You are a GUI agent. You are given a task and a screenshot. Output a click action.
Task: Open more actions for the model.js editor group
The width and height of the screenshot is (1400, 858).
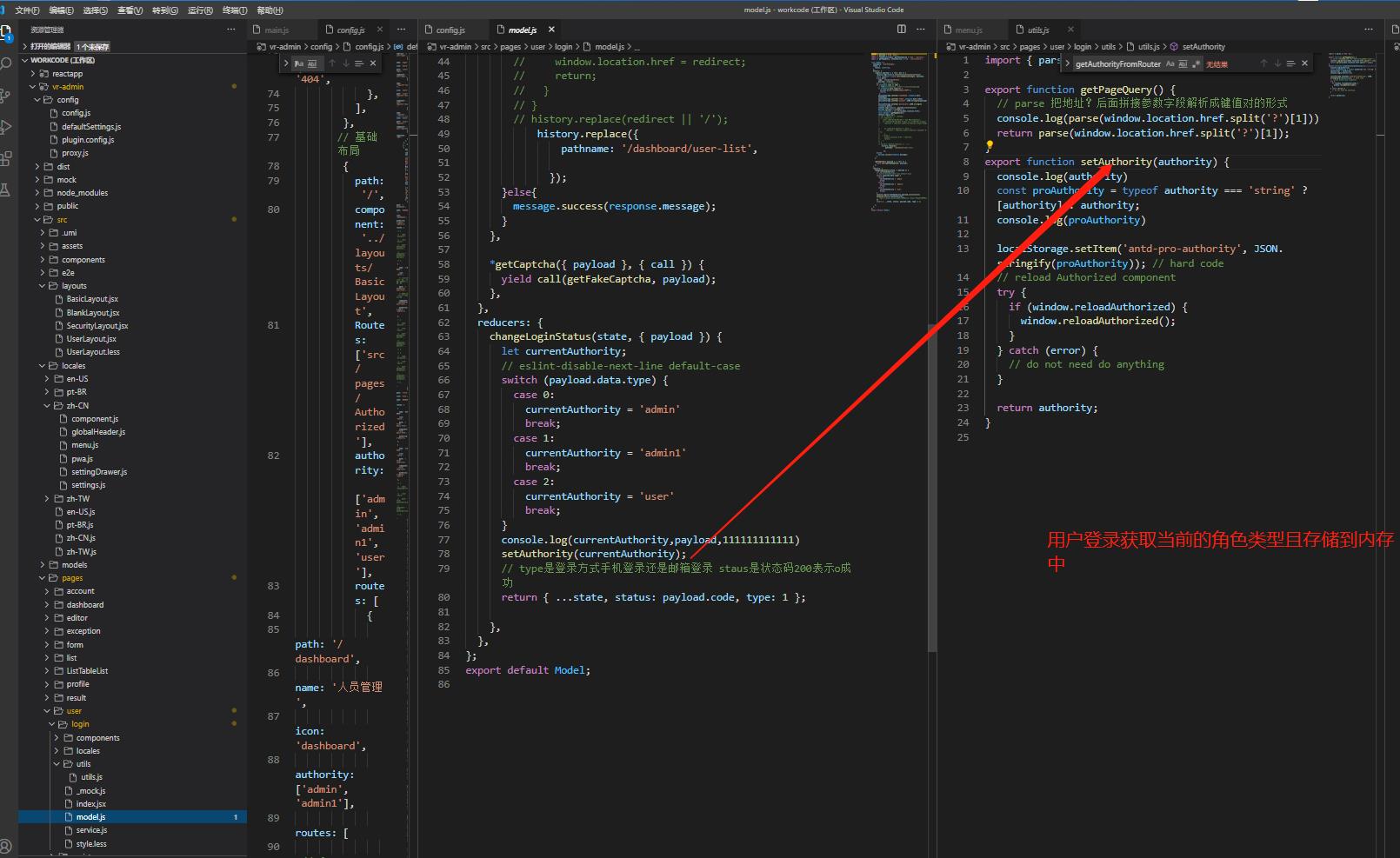tap(921, 30)
